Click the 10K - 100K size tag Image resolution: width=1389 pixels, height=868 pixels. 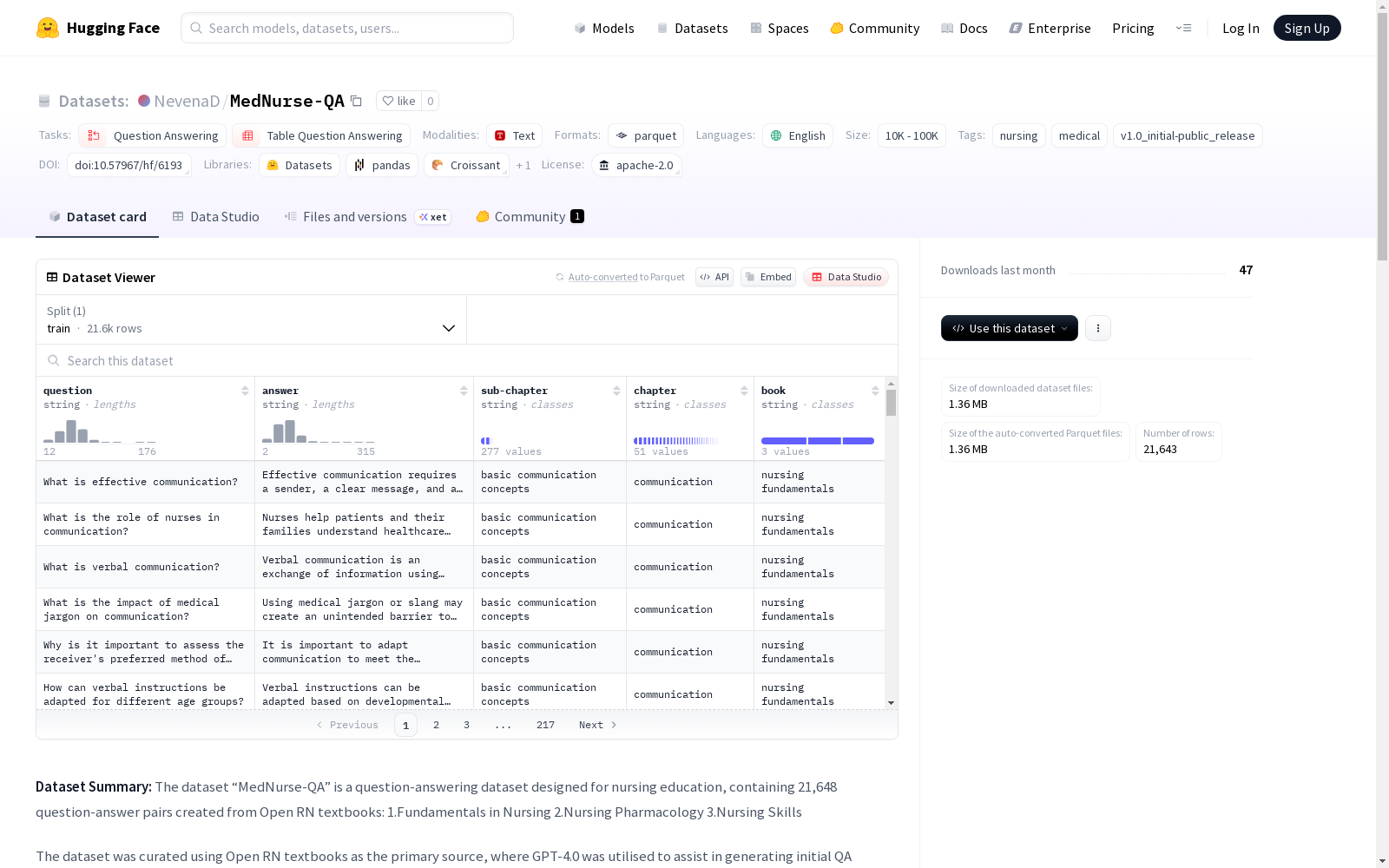pyautogui.click(x=912, y=135)
